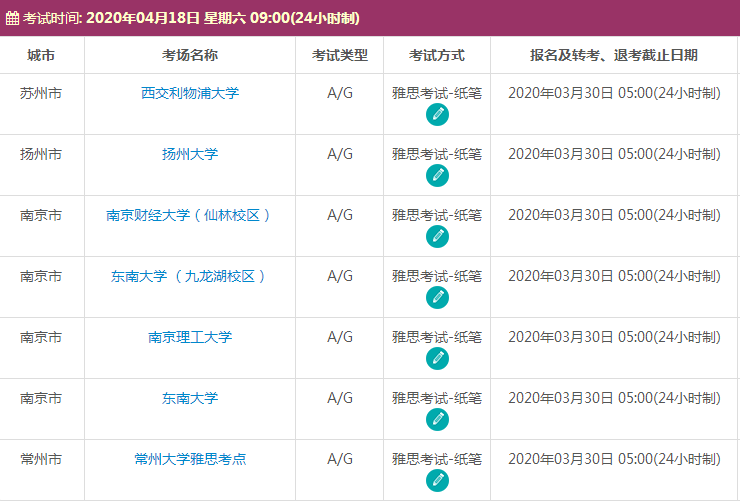This screenshot has height=501, width=740.
Task: Click the calendar icon beside 考试时间
Action: tap(12, 18)
